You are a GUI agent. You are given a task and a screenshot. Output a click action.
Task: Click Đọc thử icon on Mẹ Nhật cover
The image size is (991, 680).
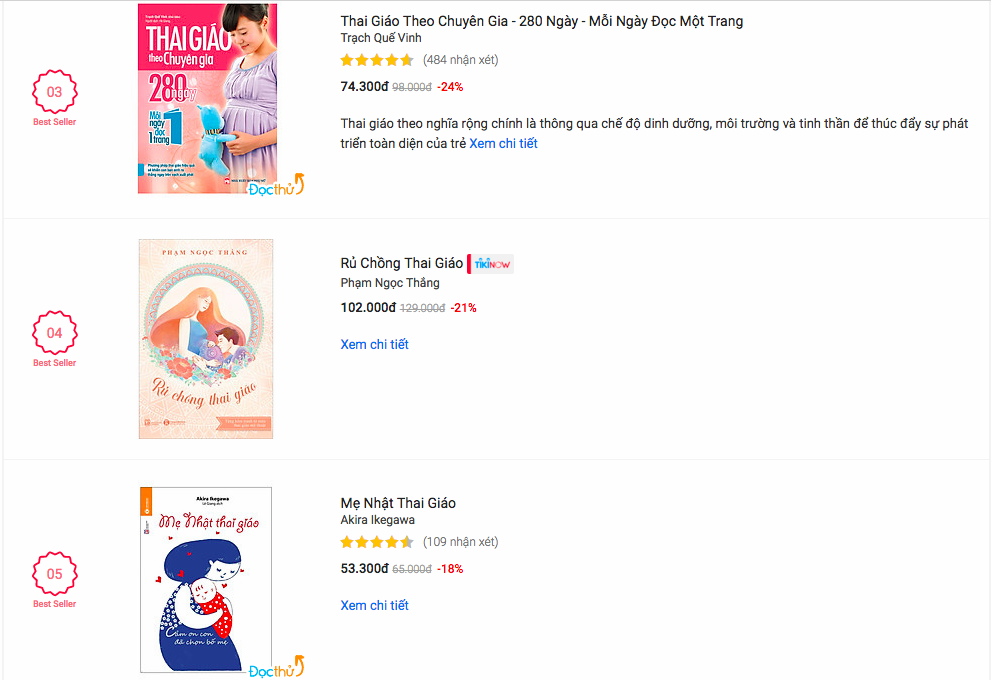[x=276, y=668]
